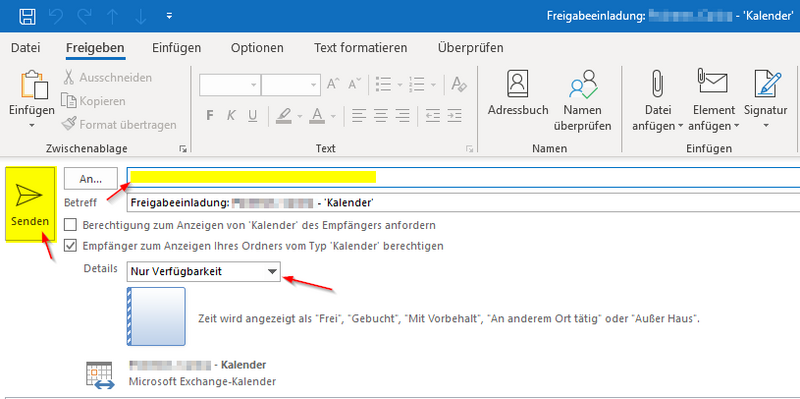This screenshot has width=800, height=399.
Task: Open the Customize Quick Access Toolbar dropdown
Action: pos(169,16)
